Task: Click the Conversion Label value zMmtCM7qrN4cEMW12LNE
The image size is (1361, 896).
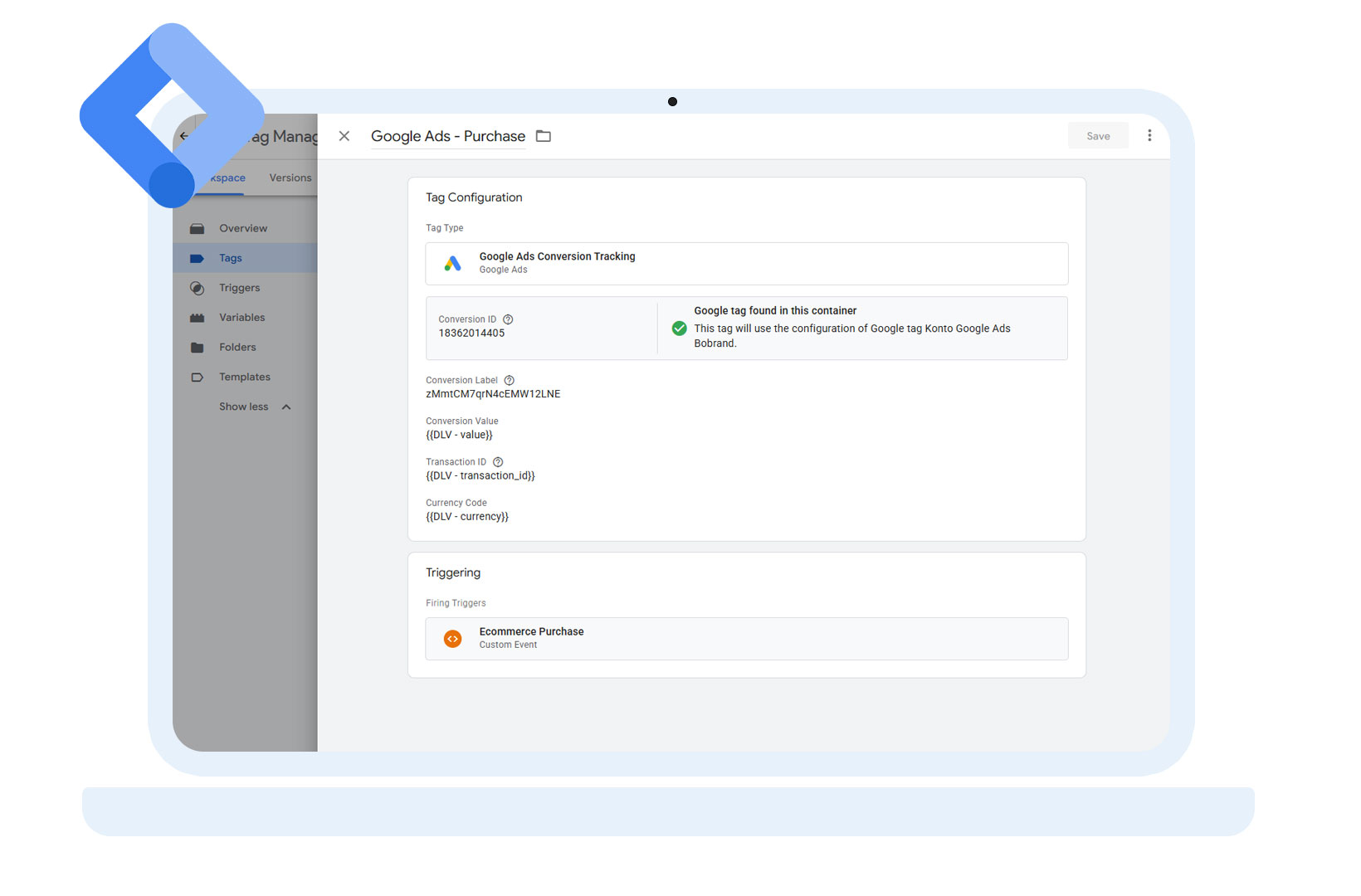Action: (493, 394)
